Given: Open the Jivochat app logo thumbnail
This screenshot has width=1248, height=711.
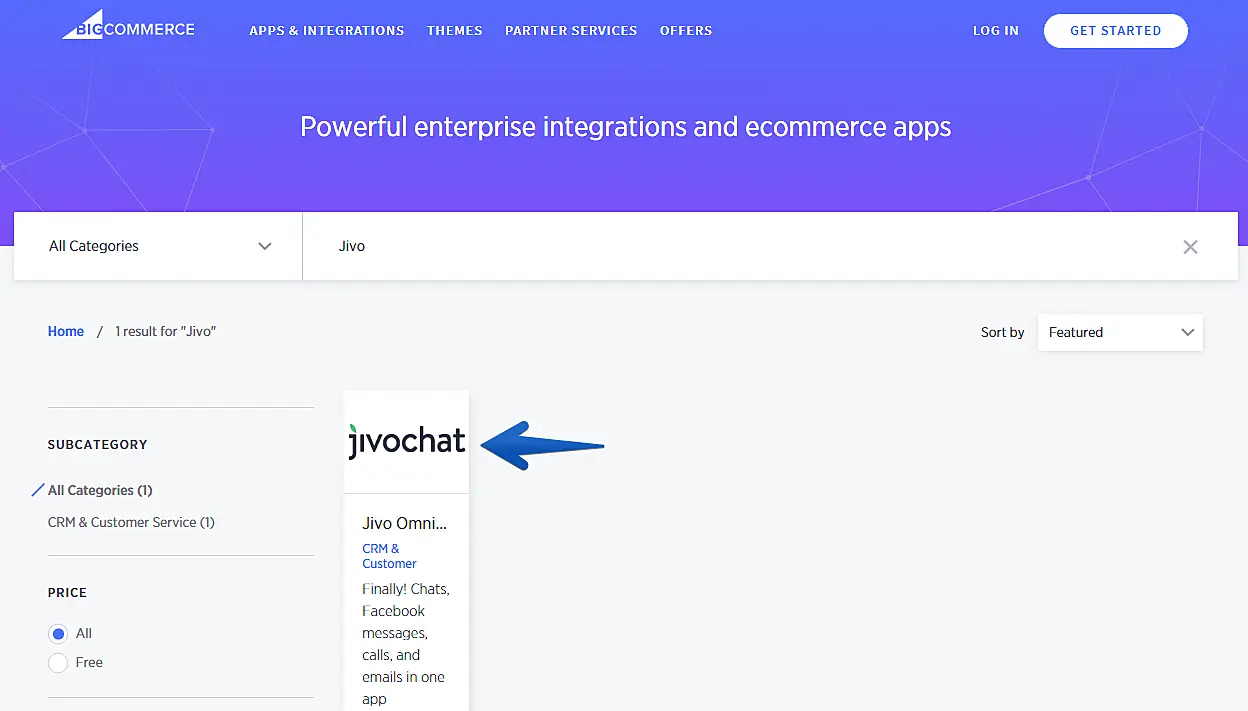Looking at the screenshot, I should 406,441.
